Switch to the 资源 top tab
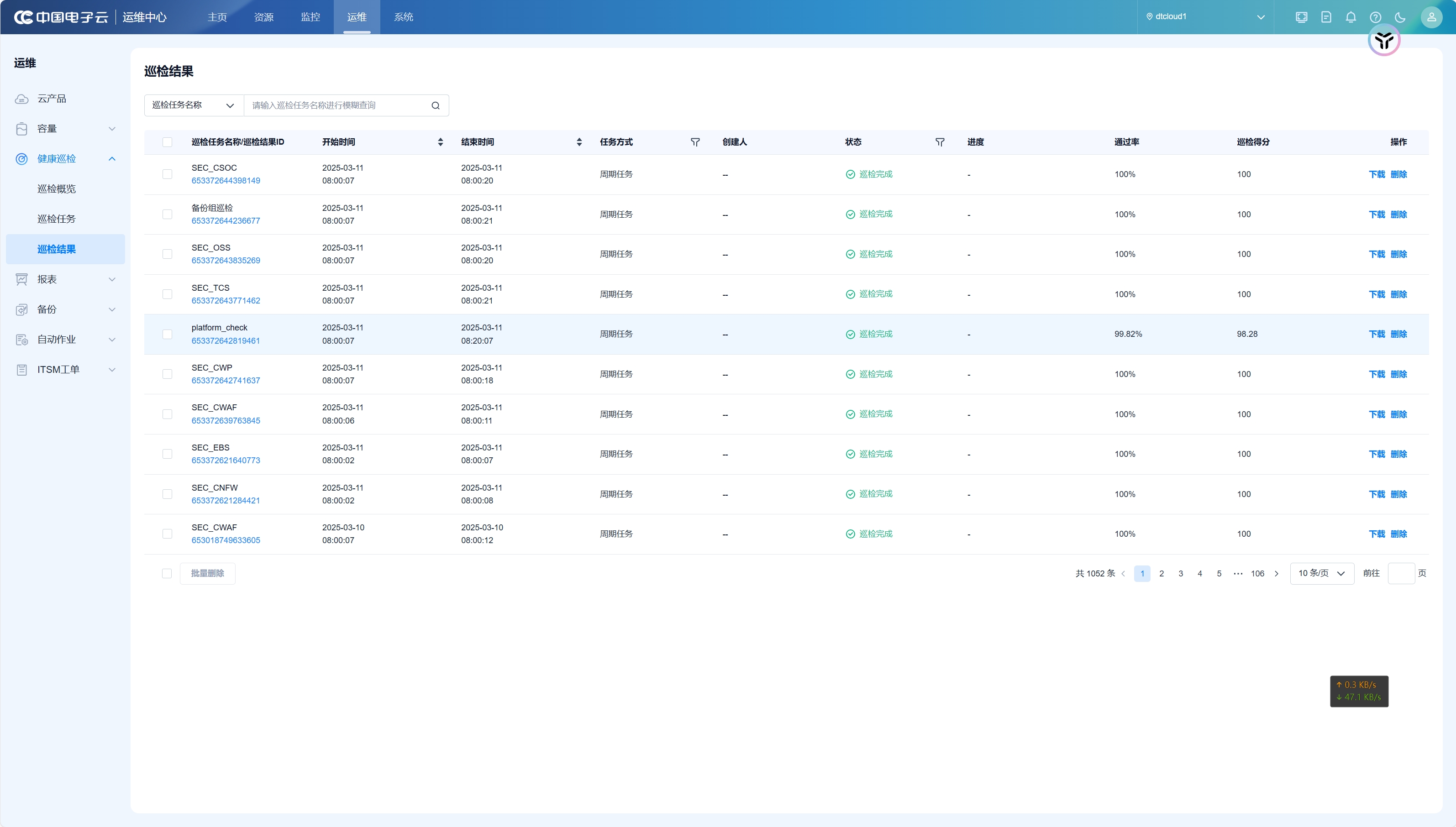Screen dimensions: 1456x827 [263, 17]
